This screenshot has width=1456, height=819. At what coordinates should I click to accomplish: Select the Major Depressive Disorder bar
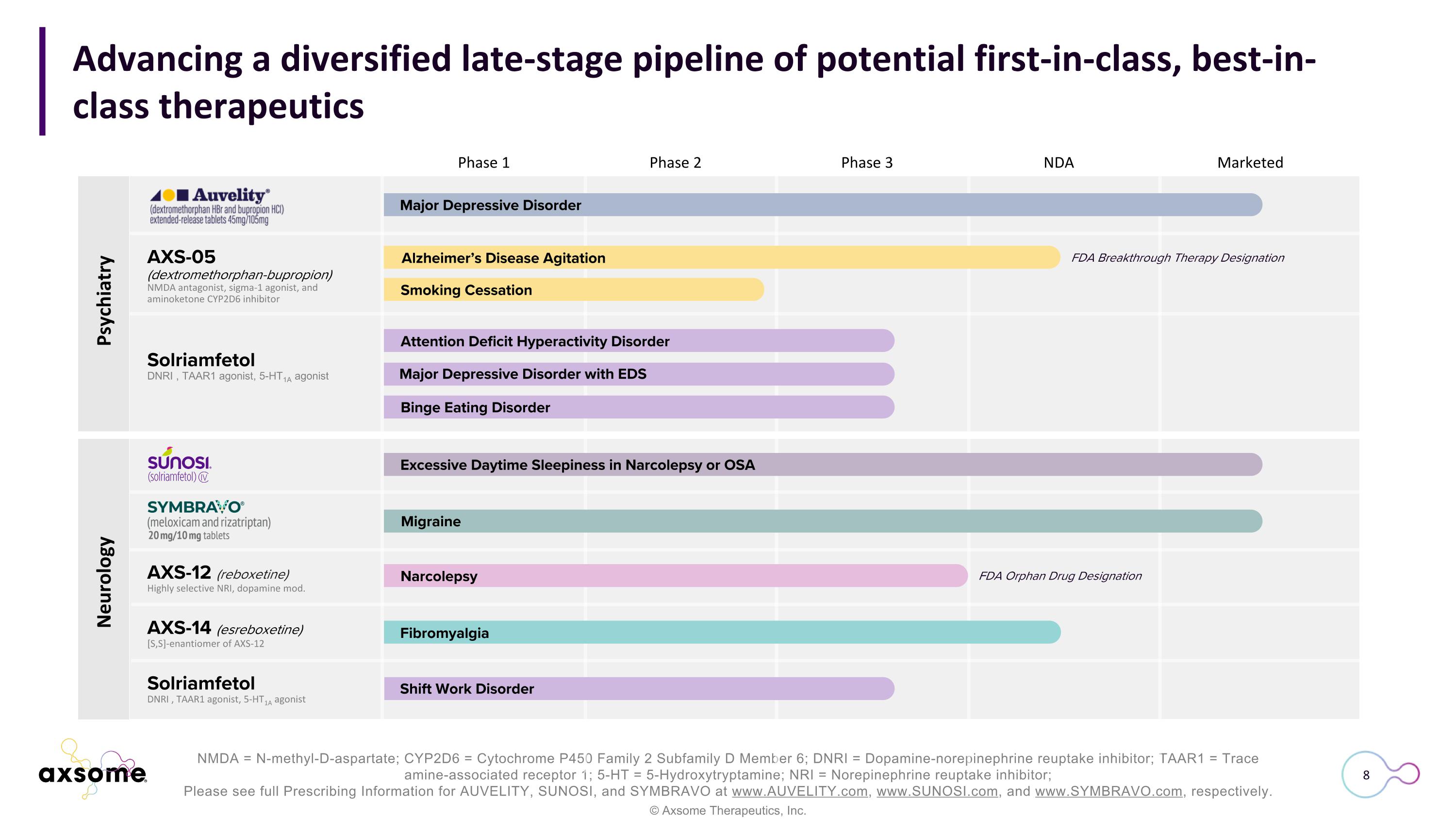click(x=822, y=204)
